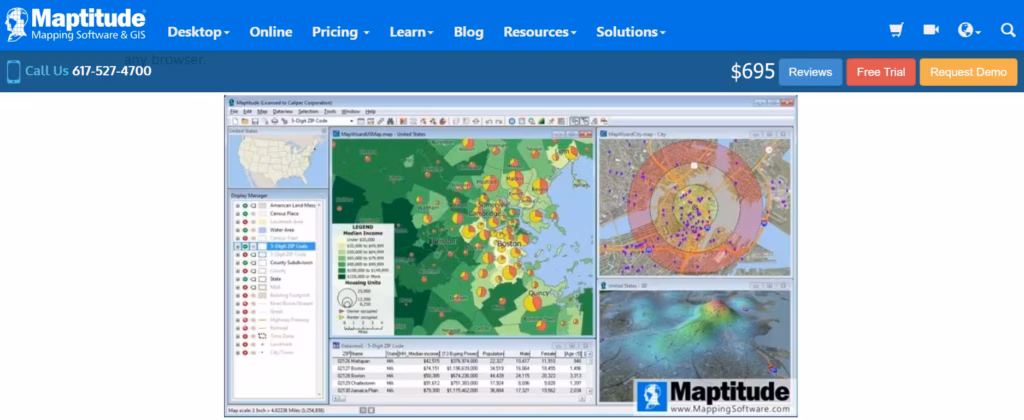Open the Help menu in Maptitude
The height and width of the screenshot is (420, 1024).
(x=370, y=112)
